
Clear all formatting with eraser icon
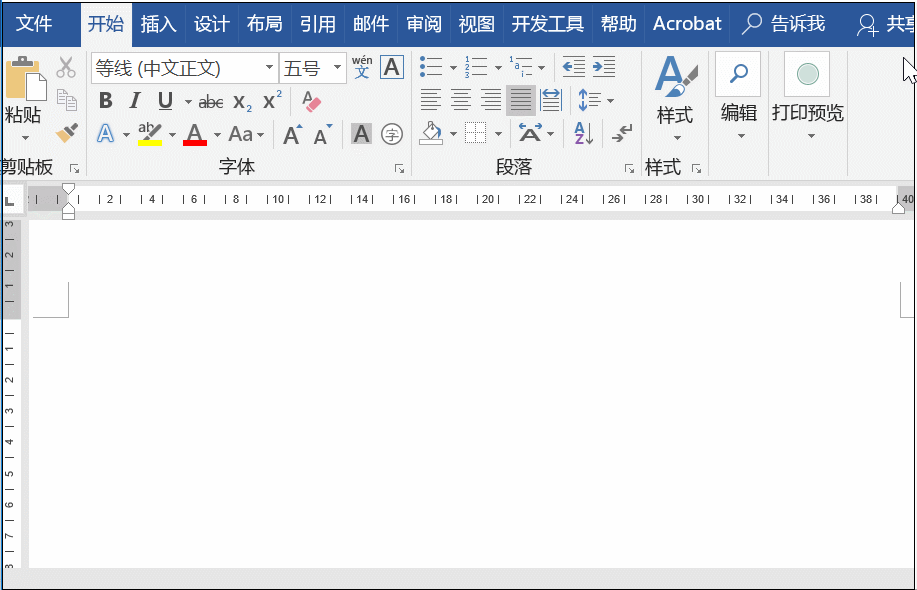tap(311, 101)
